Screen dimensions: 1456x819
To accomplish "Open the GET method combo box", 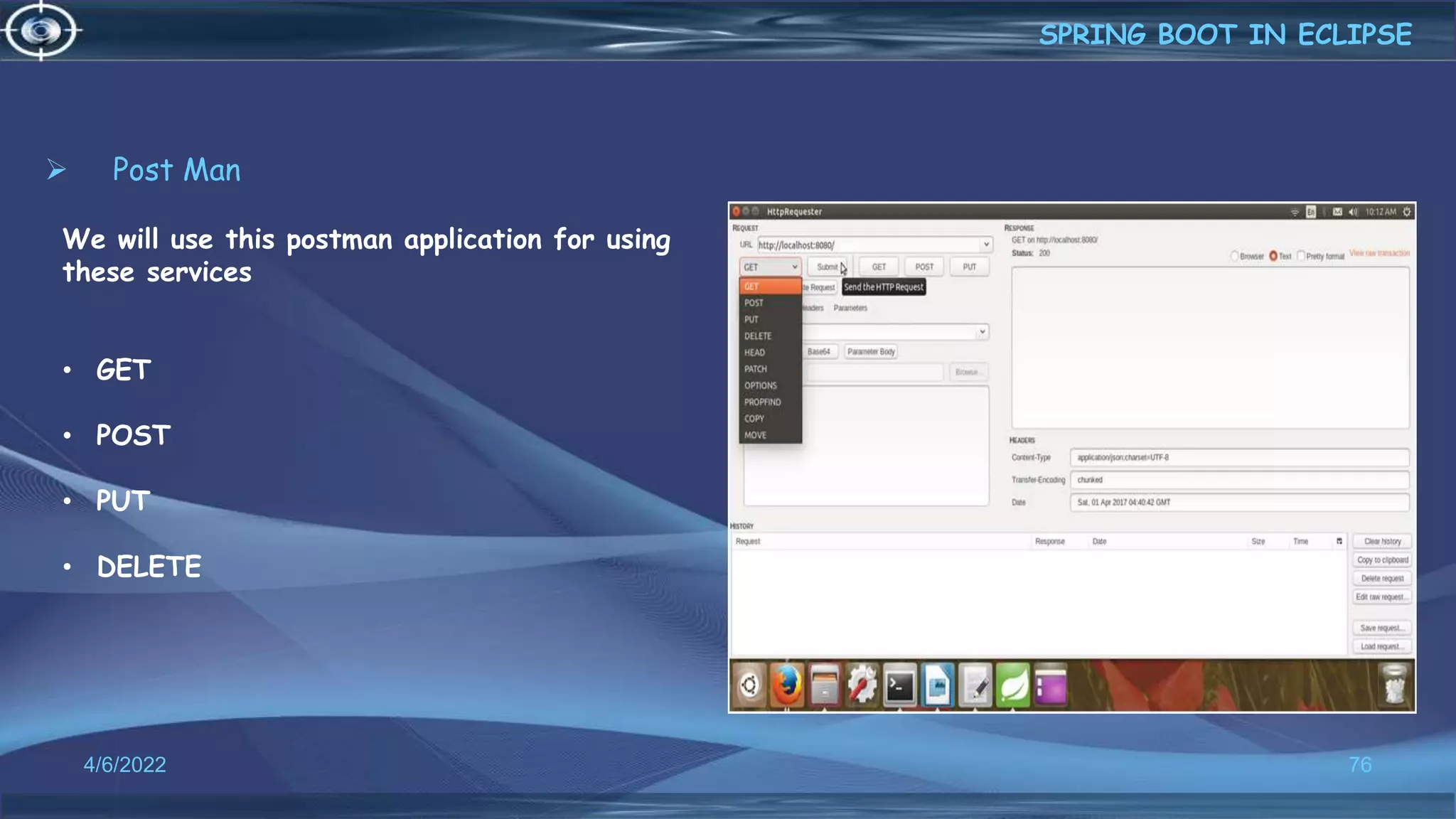I will coord(771,267).
